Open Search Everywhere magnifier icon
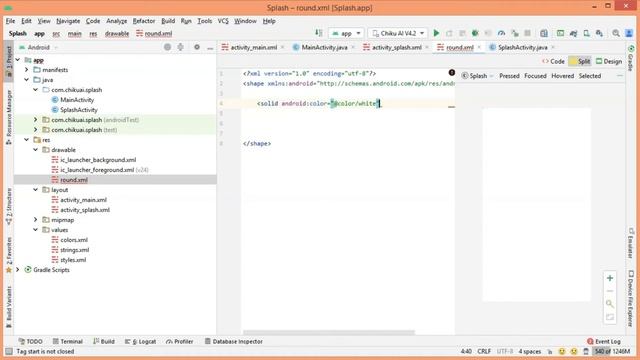The image size is (640, 360). pos(616,33)
